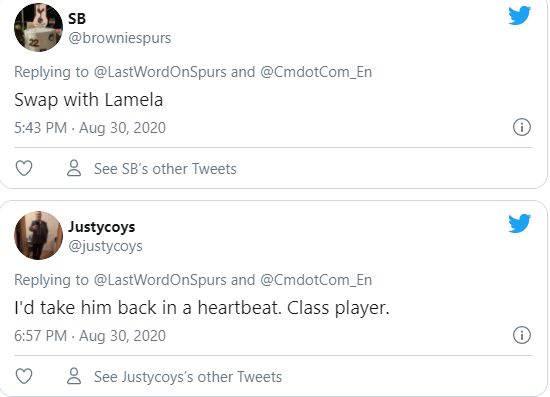This screenshot has height=397, width=550.
Task: Click the Justycoys display name
Action: coord(102,227)
